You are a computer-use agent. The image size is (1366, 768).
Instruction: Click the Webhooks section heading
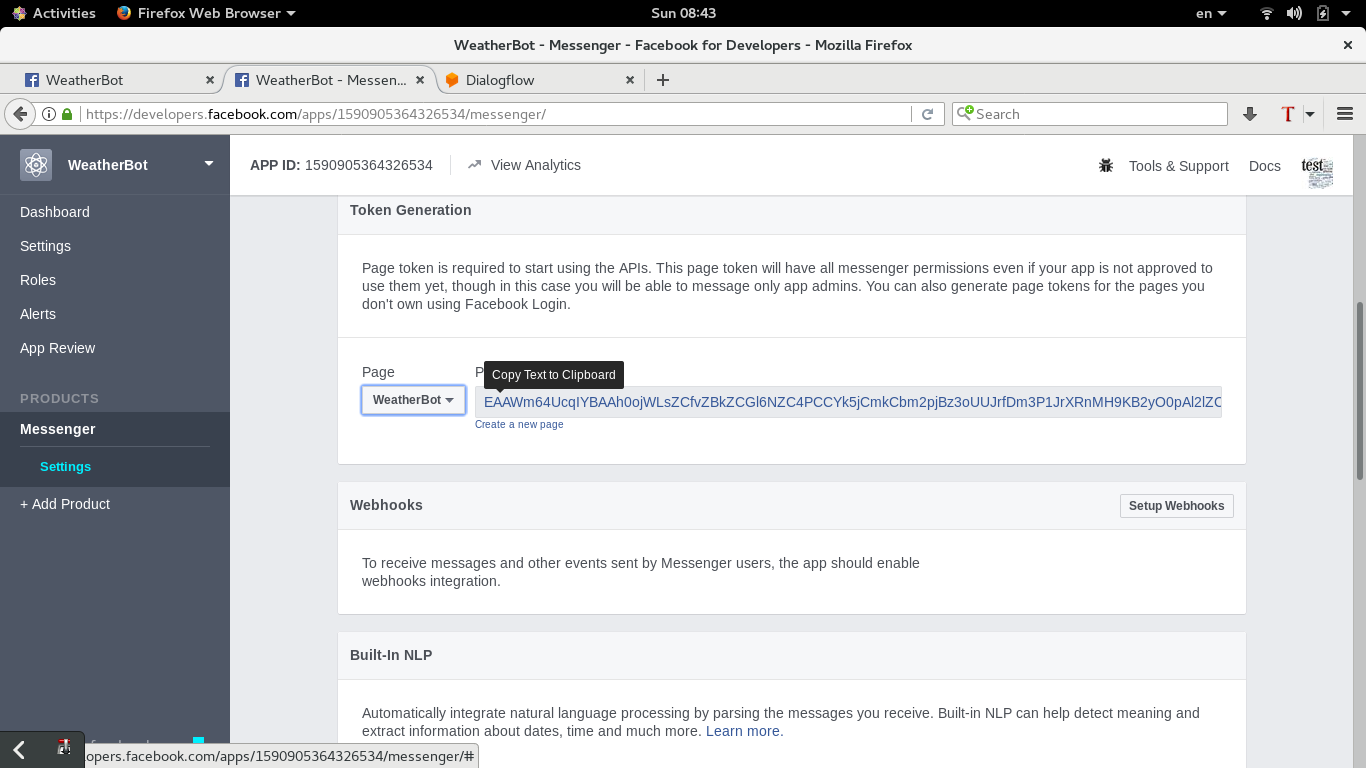pyautogui.click(x=386, y=505)
